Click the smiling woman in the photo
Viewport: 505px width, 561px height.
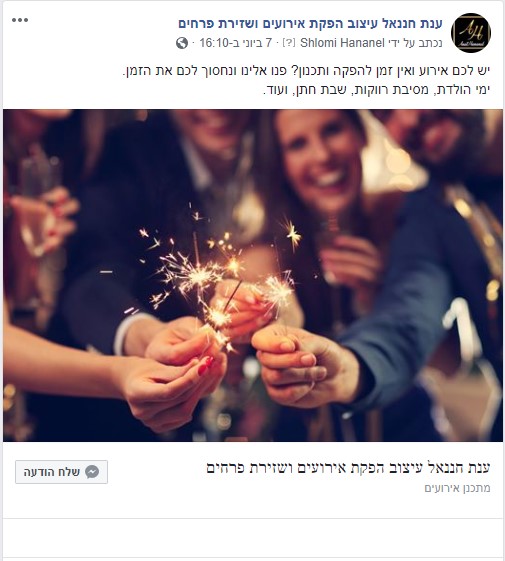pos(320,157)
